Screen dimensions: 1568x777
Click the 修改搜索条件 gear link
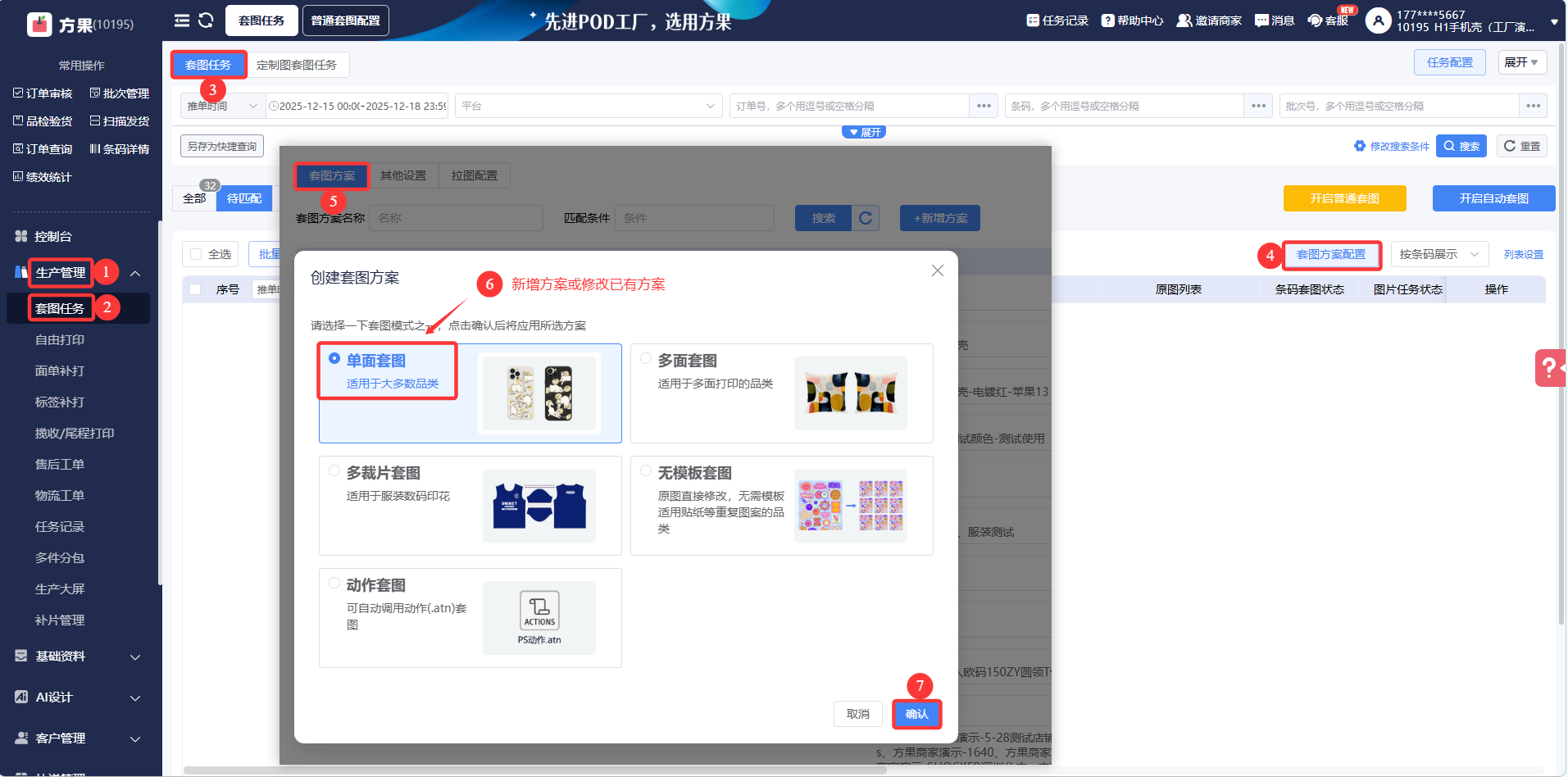point(1392,146)
